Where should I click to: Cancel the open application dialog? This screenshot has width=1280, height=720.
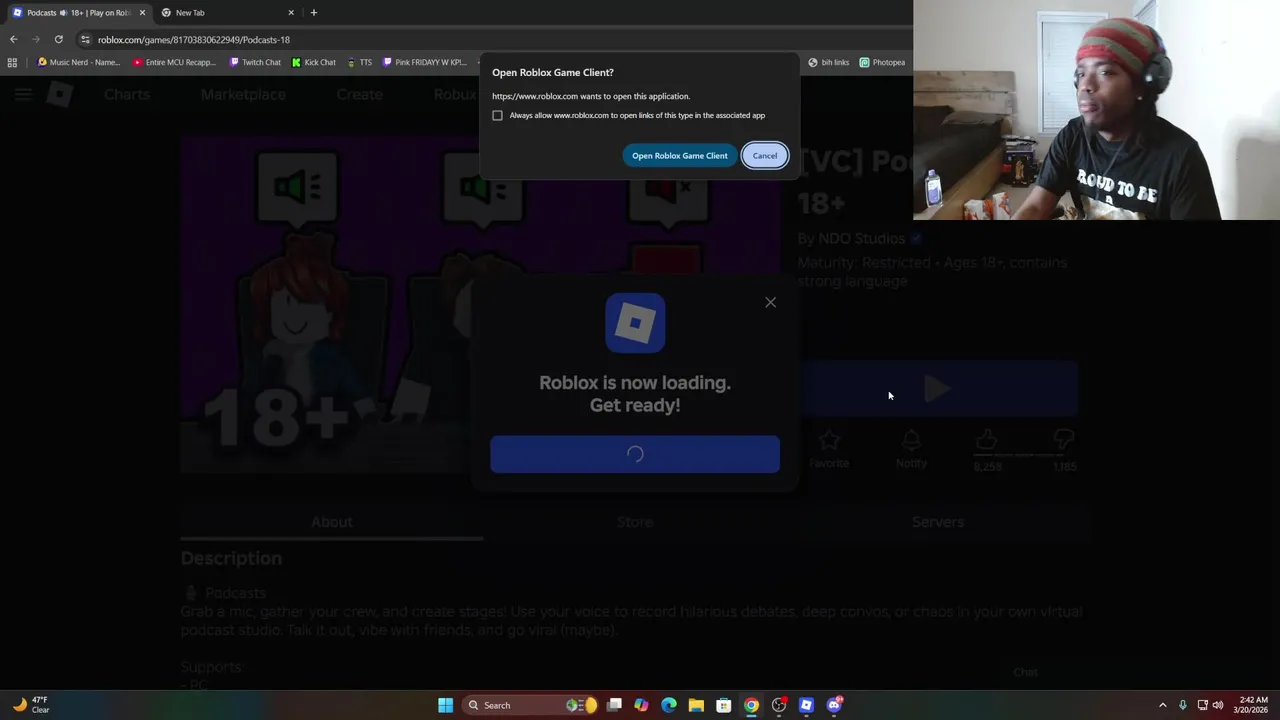tap(765, 155)
